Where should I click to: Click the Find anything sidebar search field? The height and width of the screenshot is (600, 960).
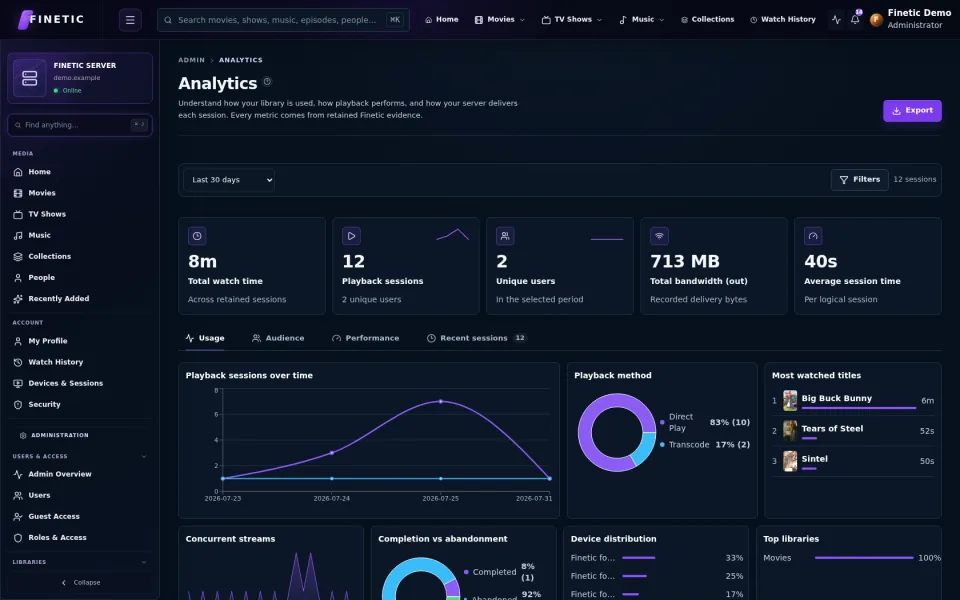[80, 125]
